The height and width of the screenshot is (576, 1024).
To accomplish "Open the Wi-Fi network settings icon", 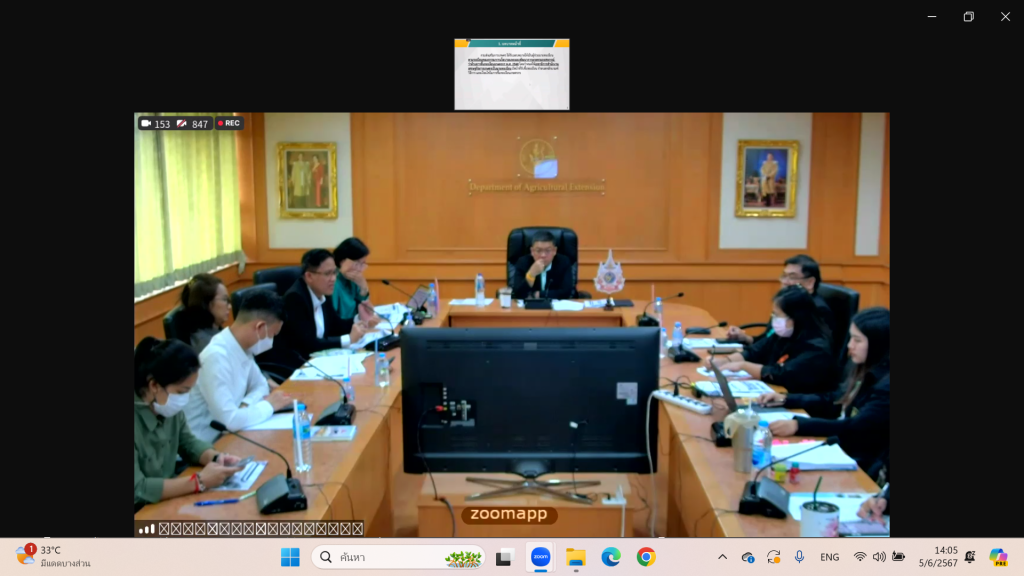I will point(860,557).
